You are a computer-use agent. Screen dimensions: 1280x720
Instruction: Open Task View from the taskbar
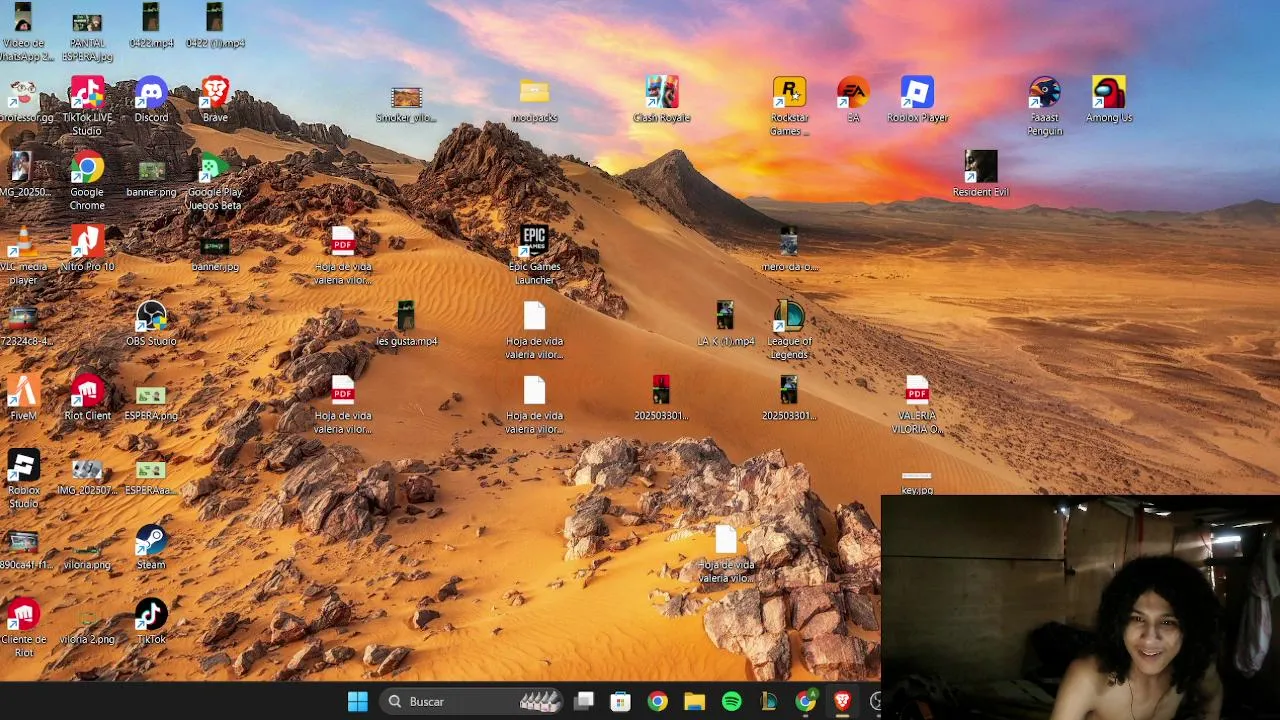(584, 702)
